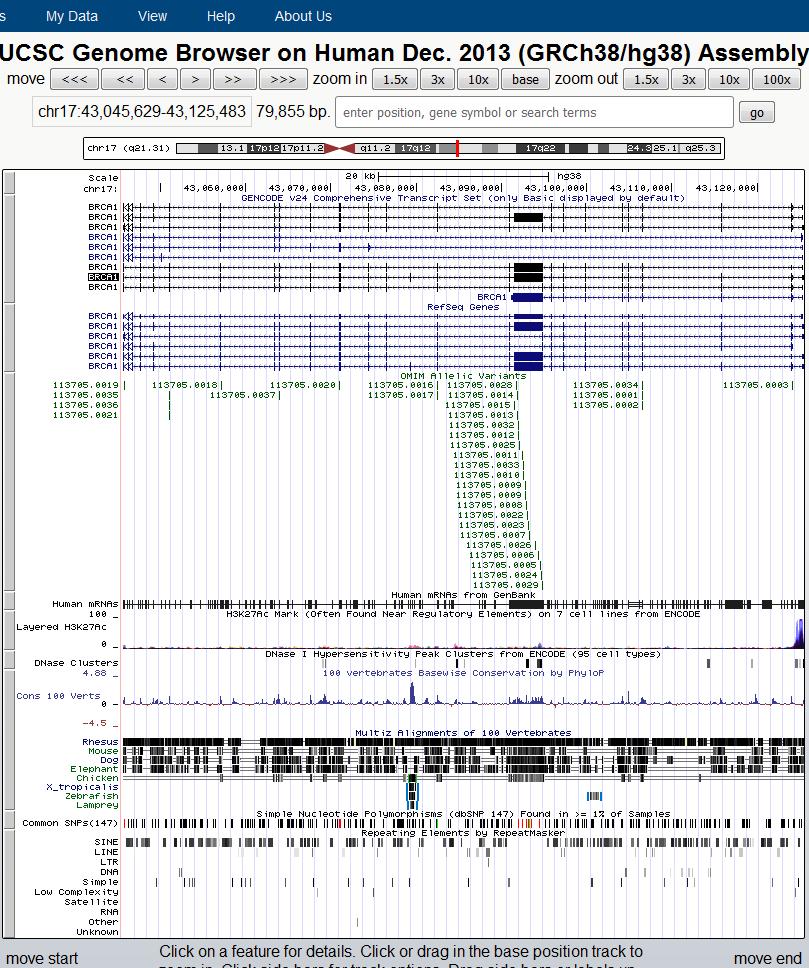The width and height of the screenshot is (809, 968).
Task: Zoom out 3x
Action: pos(689,80)
